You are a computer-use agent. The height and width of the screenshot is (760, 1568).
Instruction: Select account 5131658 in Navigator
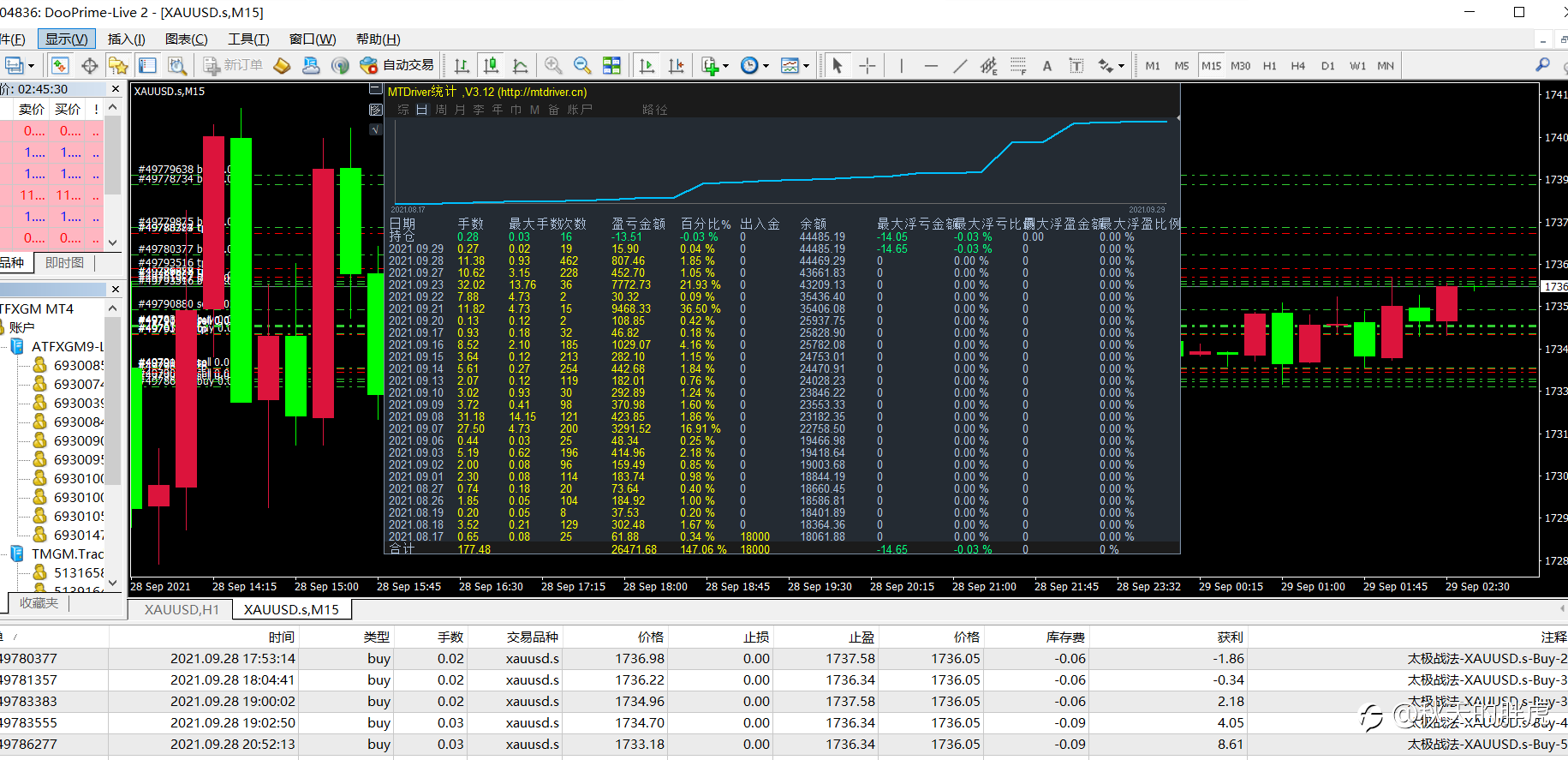point(79,572)
